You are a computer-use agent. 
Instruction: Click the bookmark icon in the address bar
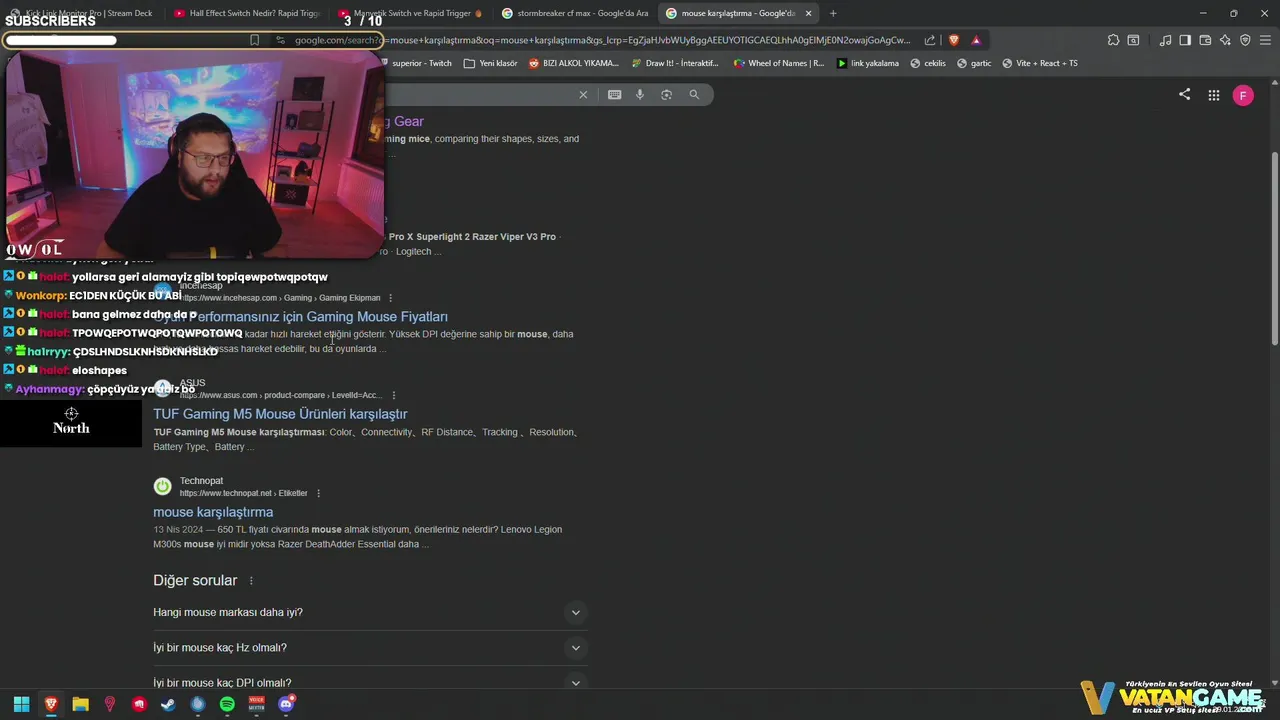click(254, 40)
